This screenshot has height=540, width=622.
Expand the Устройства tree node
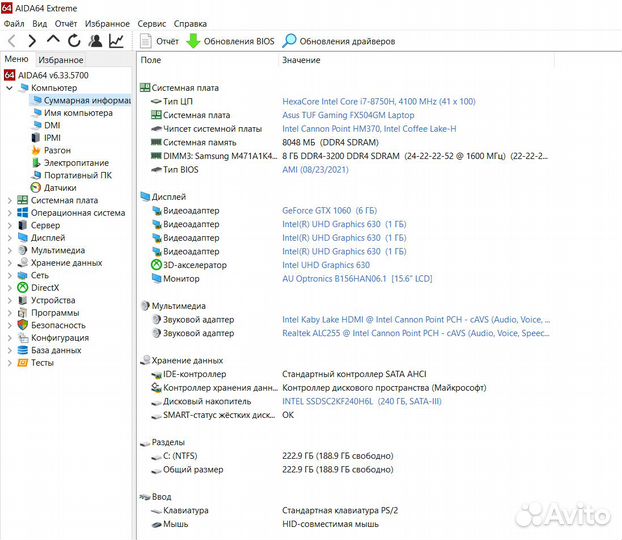point(10,300)
